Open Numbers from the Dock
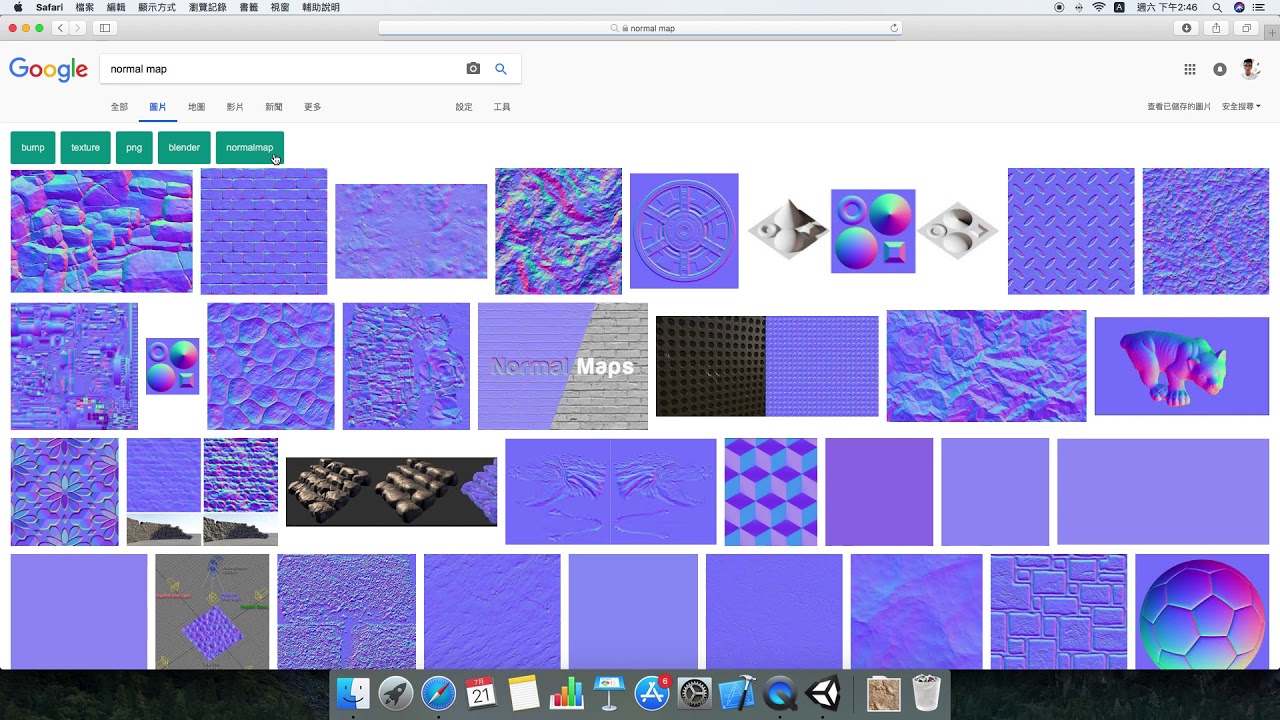 pos(567,693)
